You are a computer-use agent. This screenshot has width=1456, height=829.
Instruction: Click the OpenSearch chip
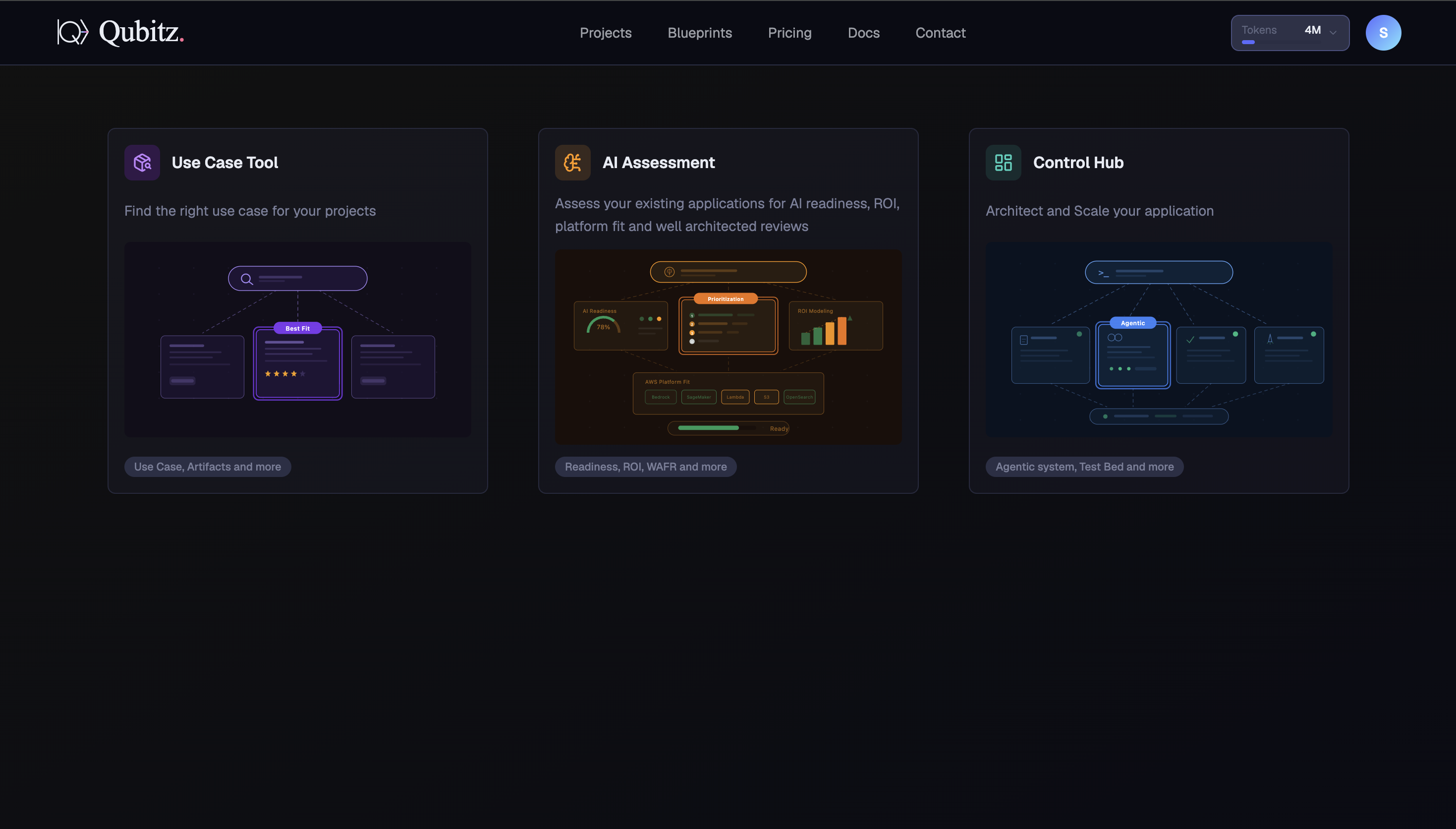799,397
